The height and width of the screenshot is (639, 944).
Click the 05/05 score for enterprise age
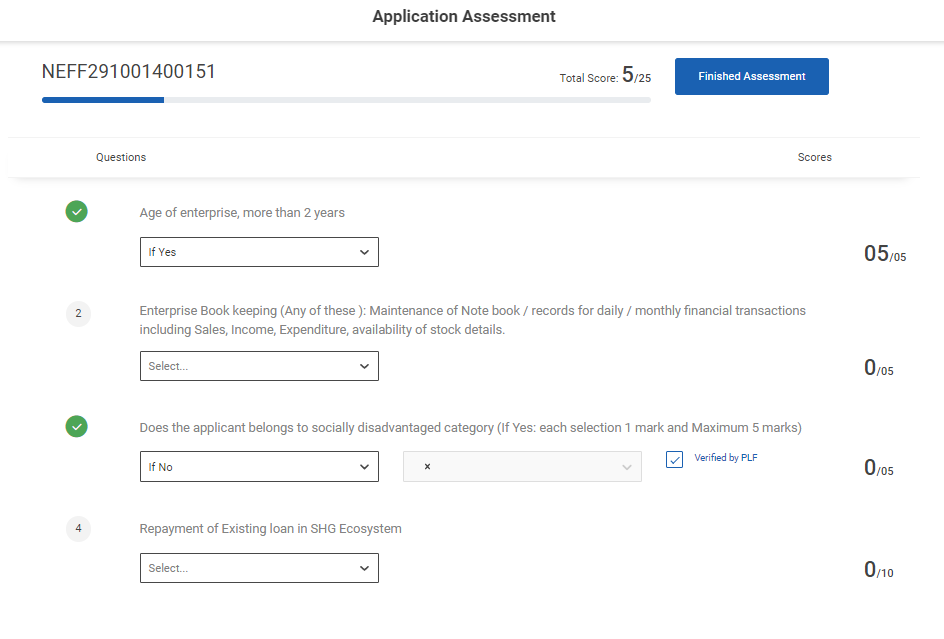click(884, 254)
